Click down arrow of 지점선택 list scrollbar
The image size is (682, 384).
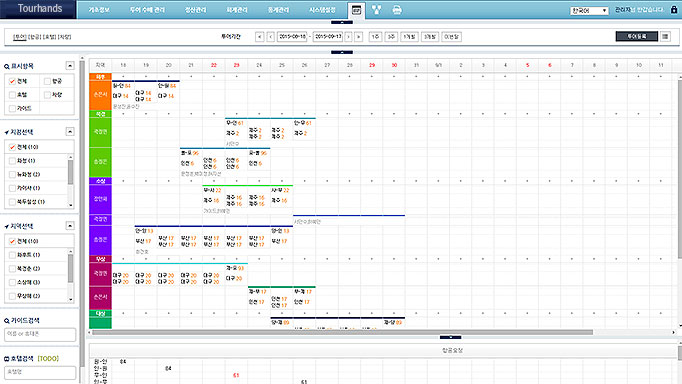click(70, 205)
